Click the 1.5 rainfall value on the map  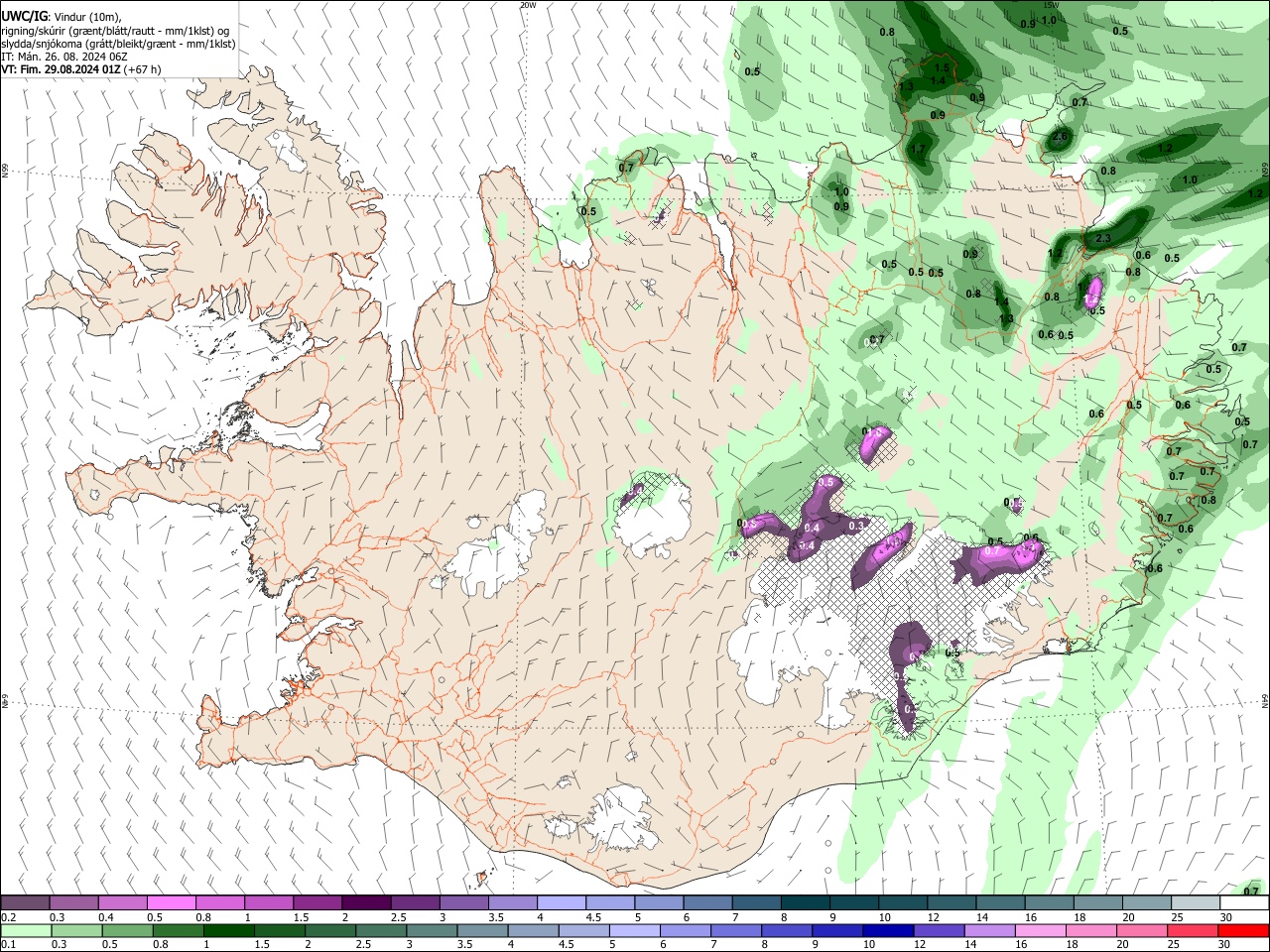(x=943, y=67)
